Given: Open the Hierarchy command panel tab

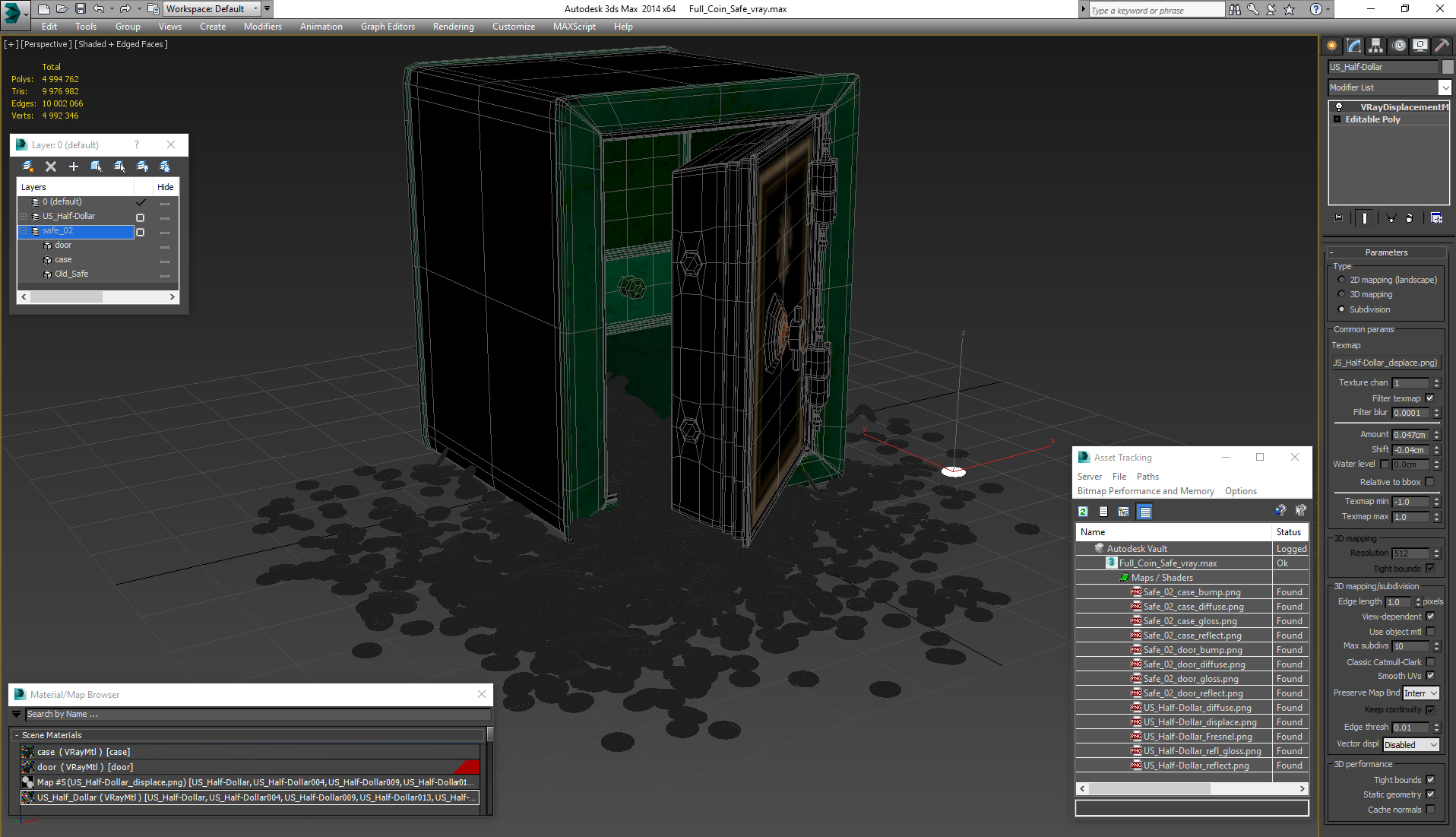Looking at the screenshot, I should 1376,46.
